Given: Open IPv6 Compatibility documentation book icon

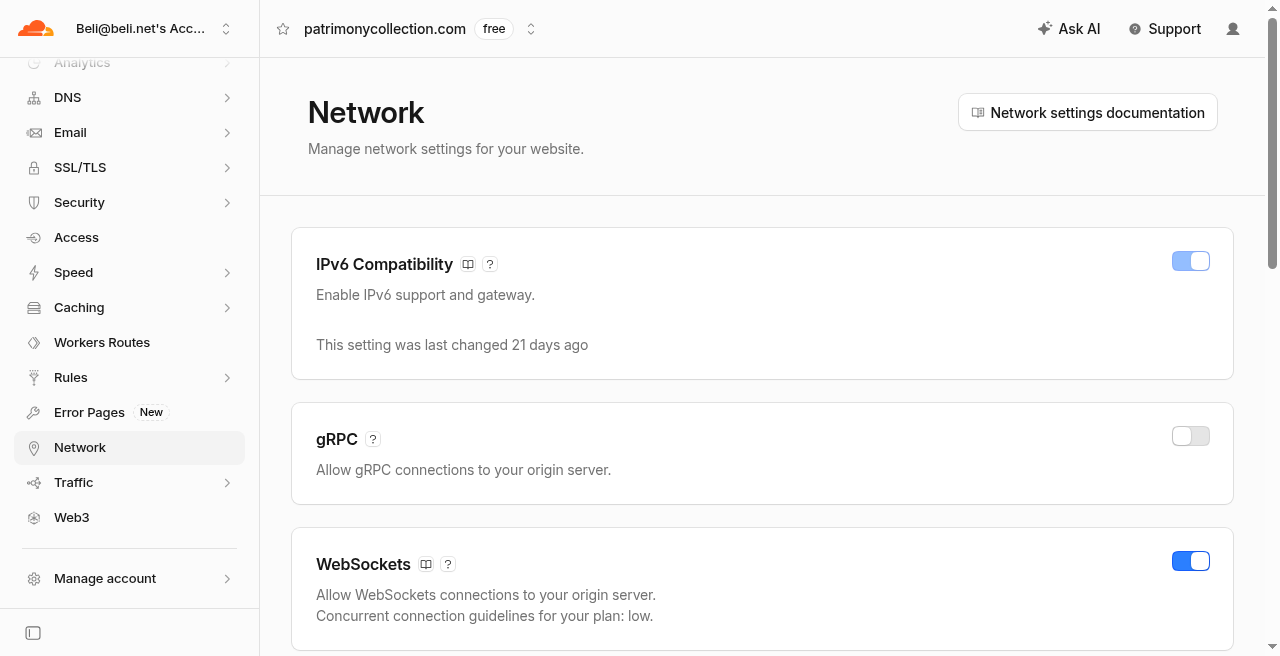Looking at the screenshot, I should click(x=468, y=265).
